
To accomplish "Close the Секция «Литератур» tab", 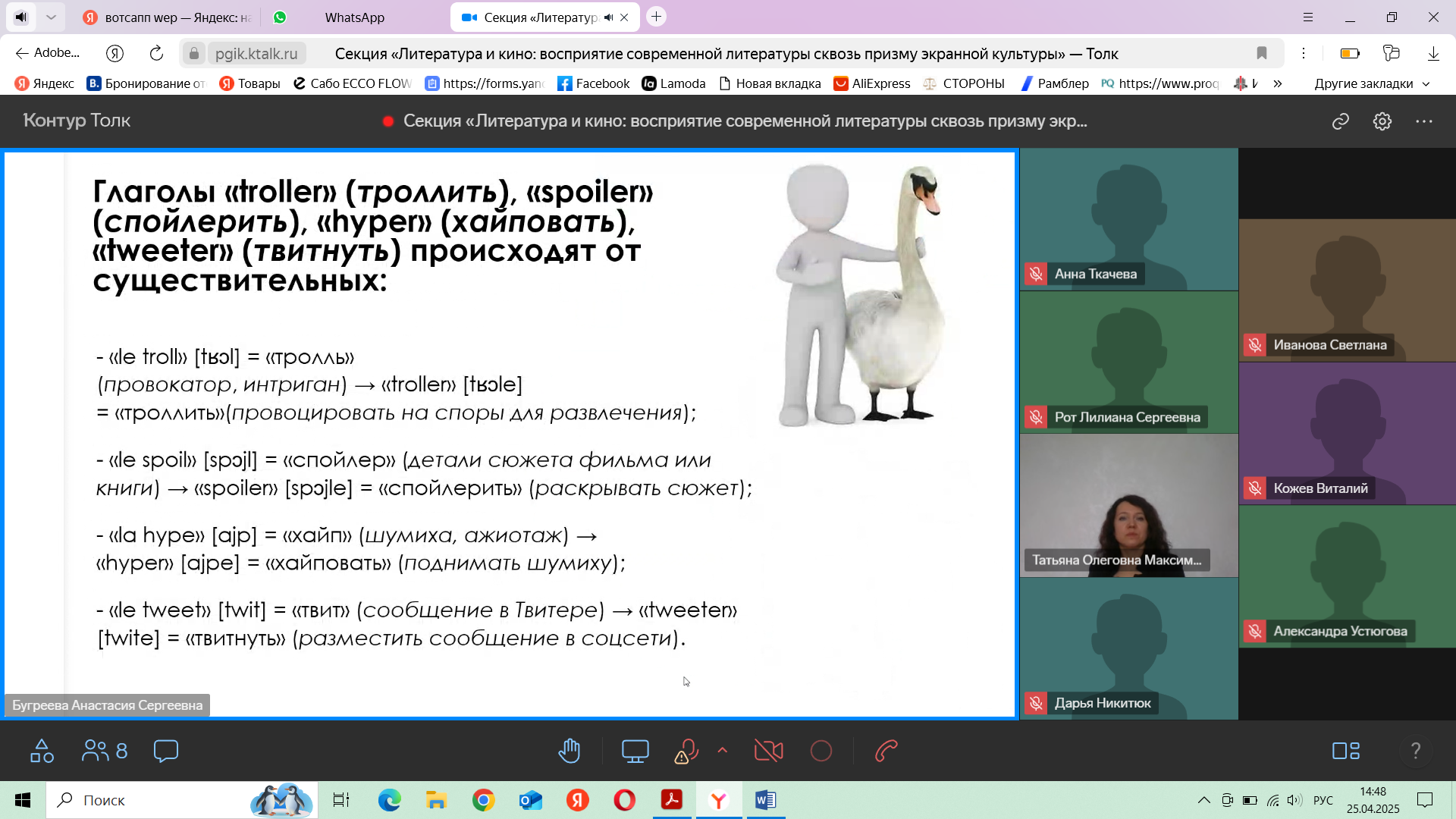I will [624, 17].
